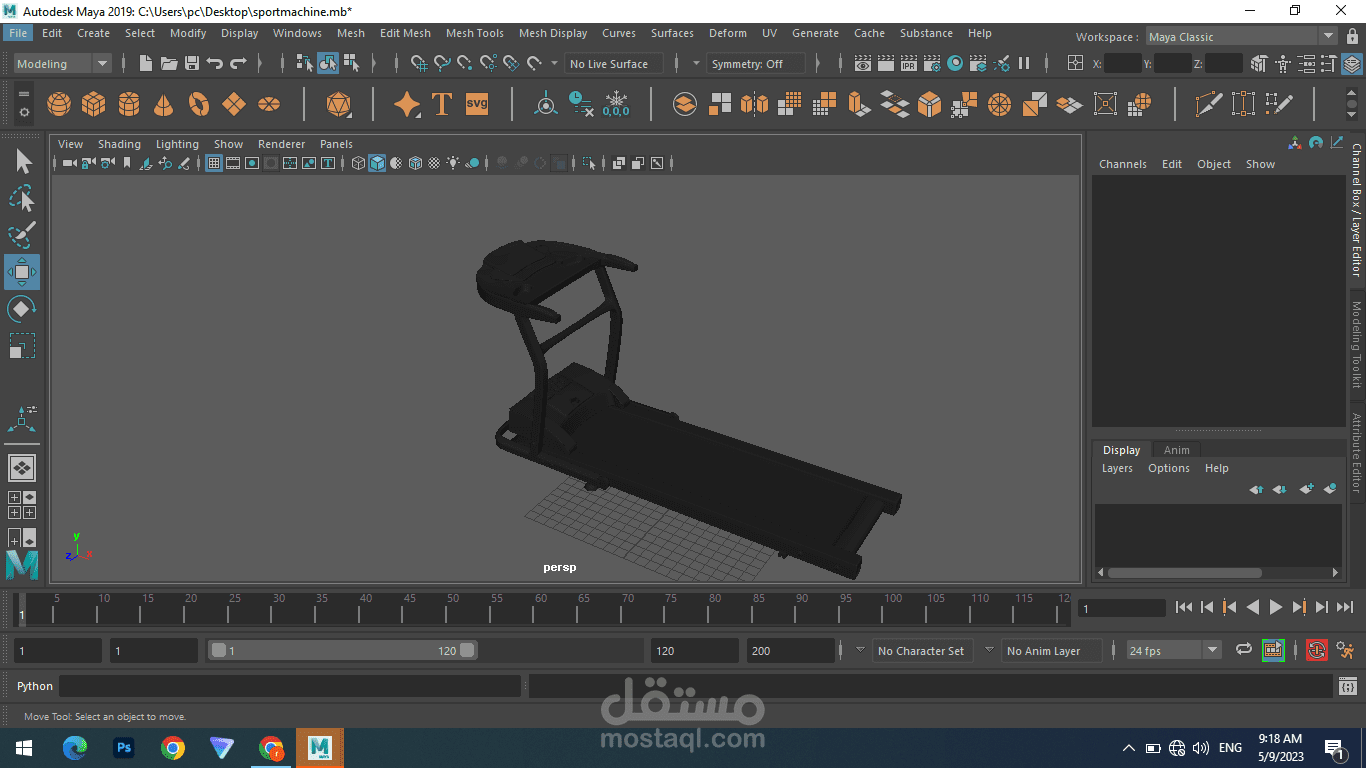Open the Platonic Solid shelf icon
The height and width of the screenshot is (768, 1366).
pyautogui.click(x=339, y=104)
